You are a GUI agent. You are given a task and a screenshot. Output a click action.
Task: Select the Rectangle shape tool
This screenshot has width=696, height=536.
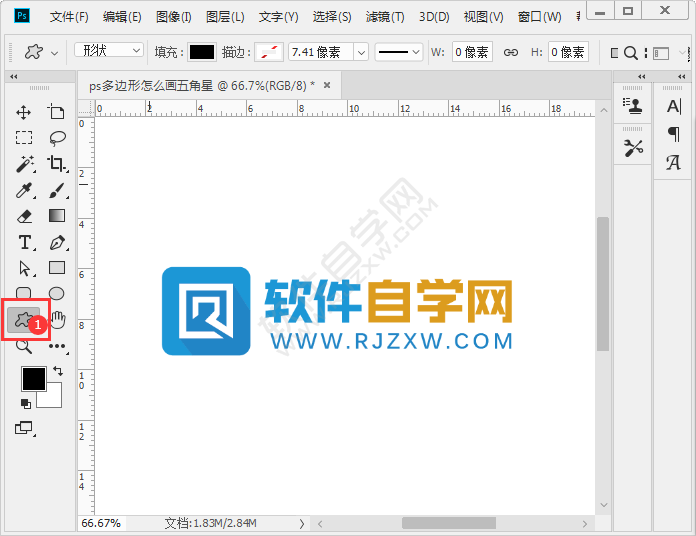pos(57,268)
